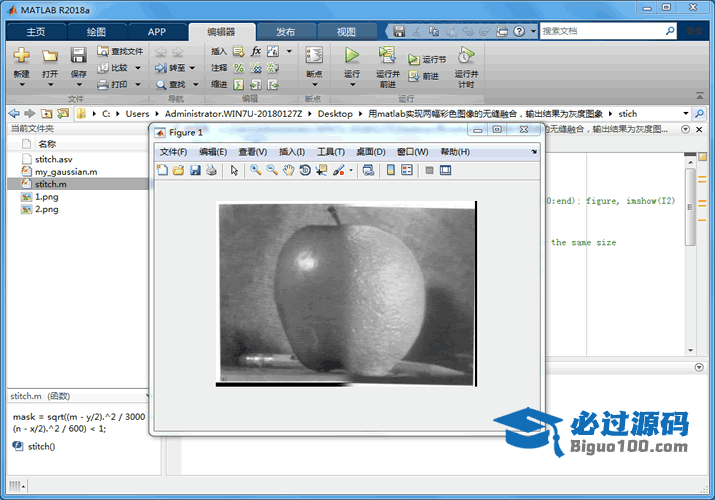Click the 断点 (Breakpoints) icon
This screenshot has height=500, width=715.
pos(314,56)
